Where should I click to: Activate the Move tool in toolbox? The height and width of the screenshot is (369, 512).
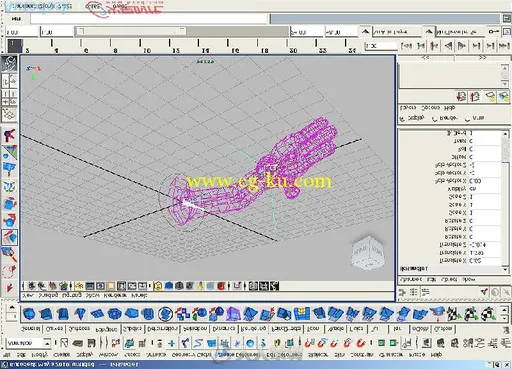pos(10,238)
